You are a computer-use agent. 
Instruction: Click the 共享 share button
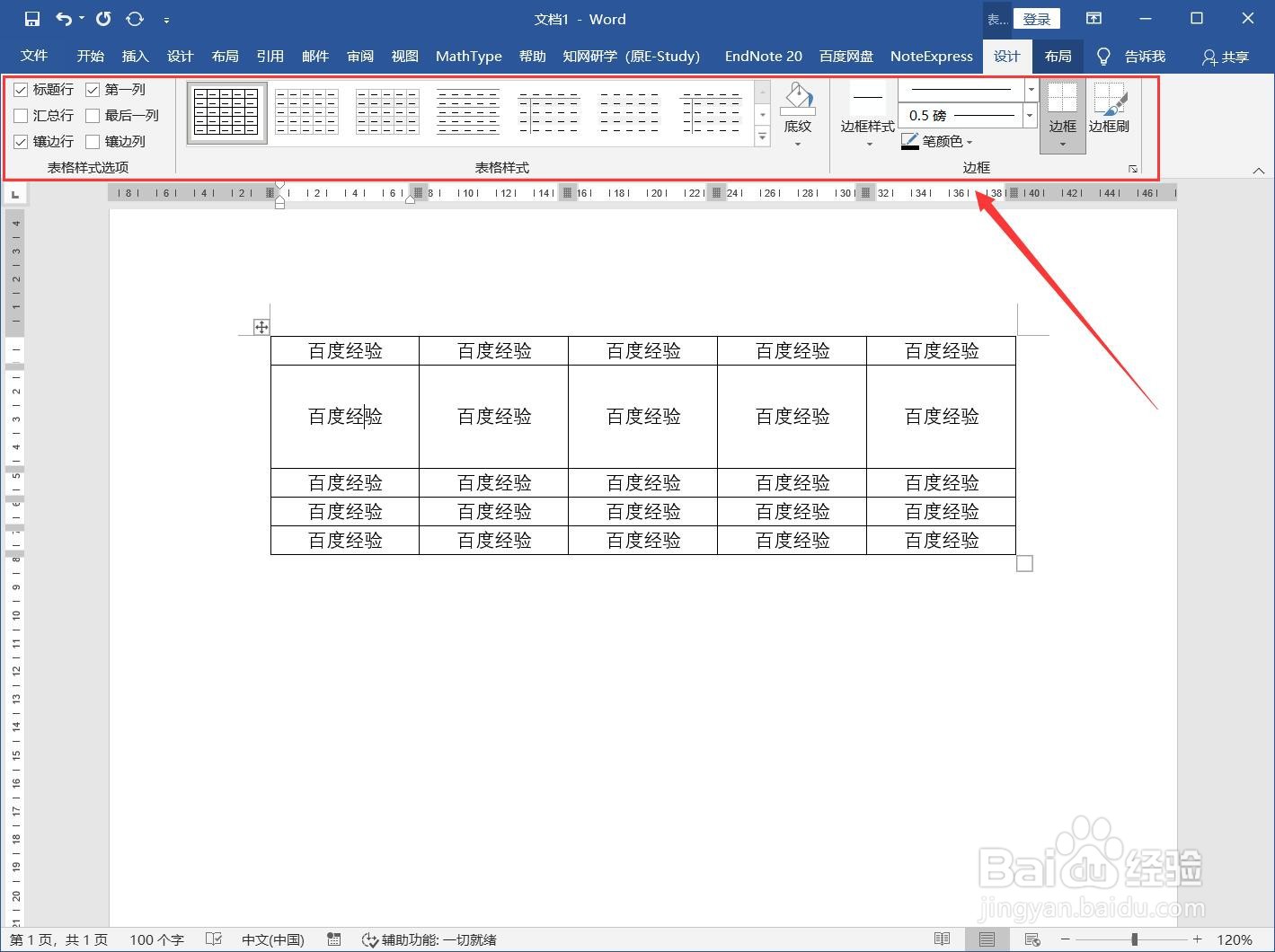point(1226,57)
